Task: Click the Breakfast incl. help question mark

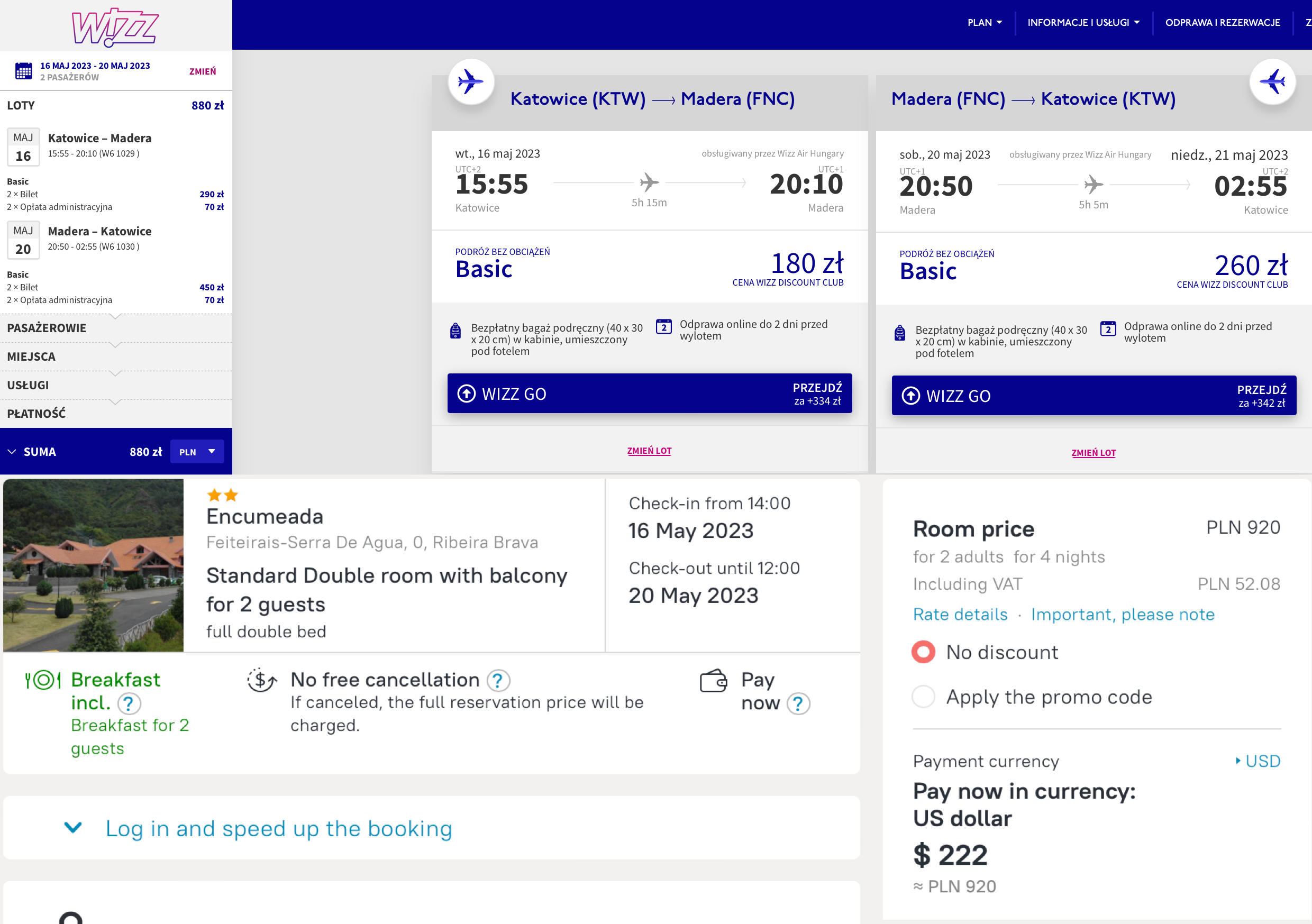Action: (x=129, y=703)
